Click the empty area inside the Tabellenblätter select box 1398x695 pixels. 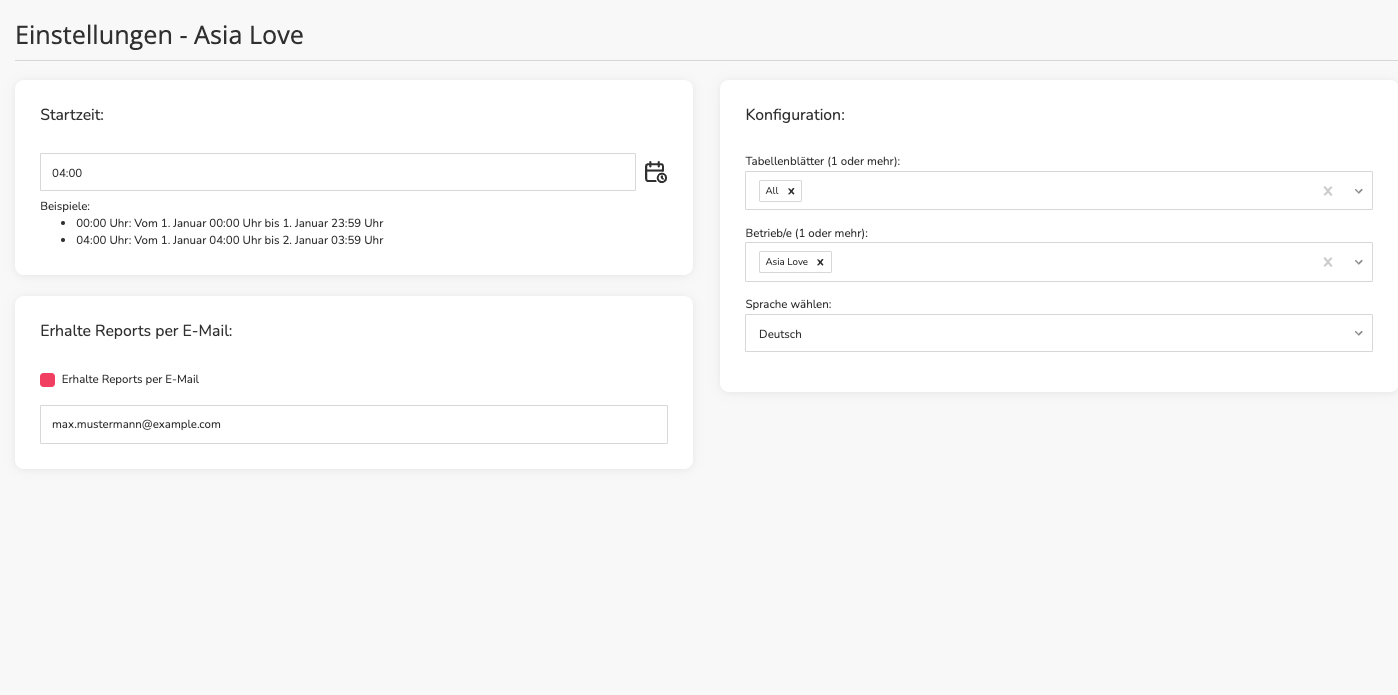pos(1060,191)
